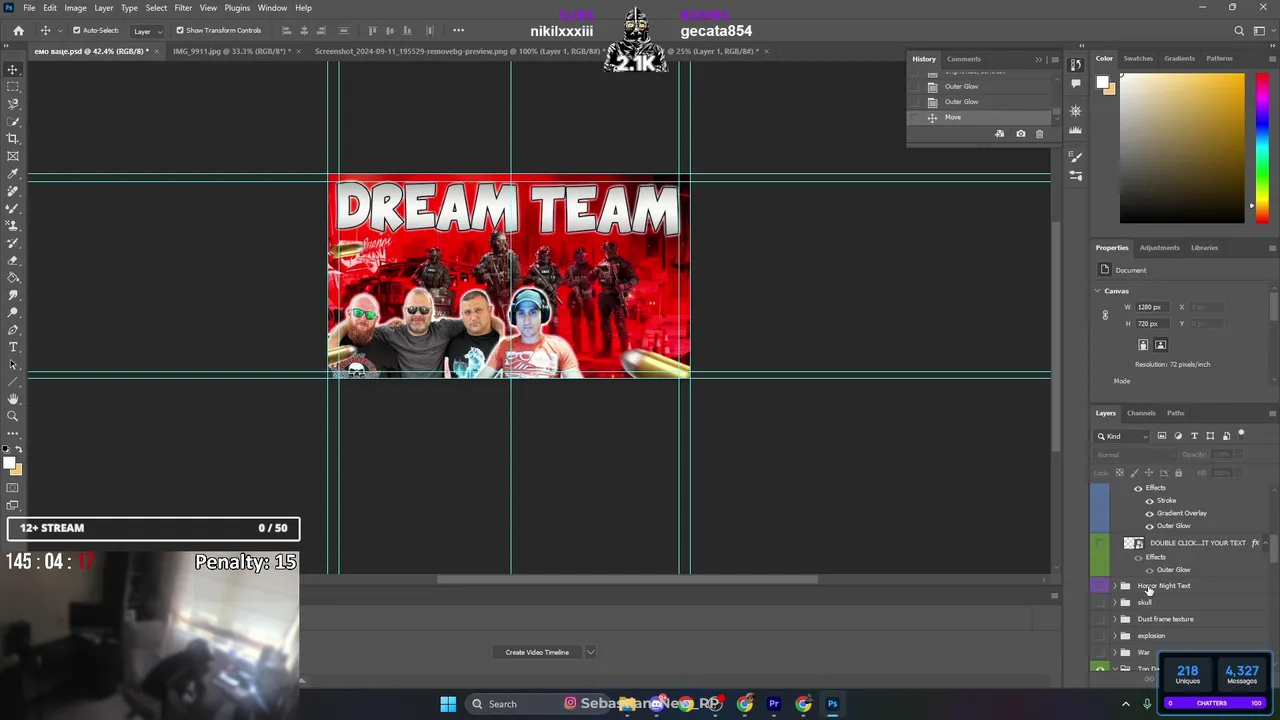
Task: Open the Comments dock icon
Action: pyautogui.click(x=1075, y=84)
